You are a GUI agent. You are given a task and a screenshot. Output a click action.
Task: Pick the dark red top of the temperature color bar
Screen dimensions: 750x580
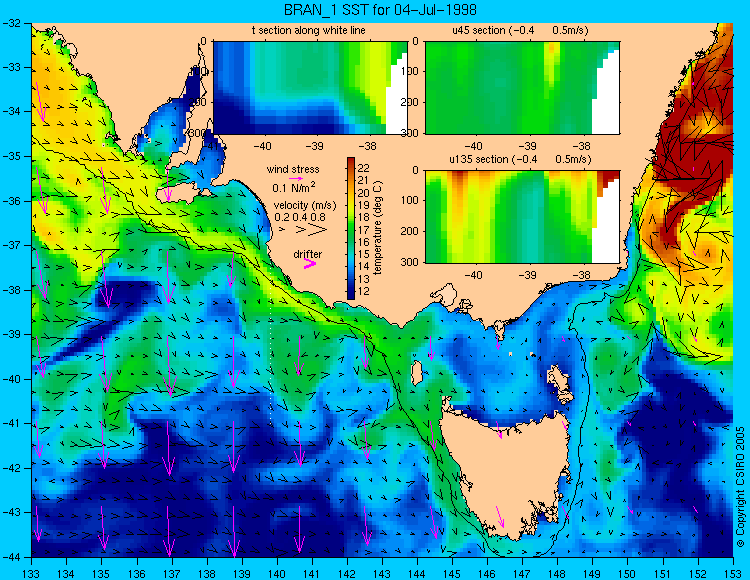click(351, 161)
